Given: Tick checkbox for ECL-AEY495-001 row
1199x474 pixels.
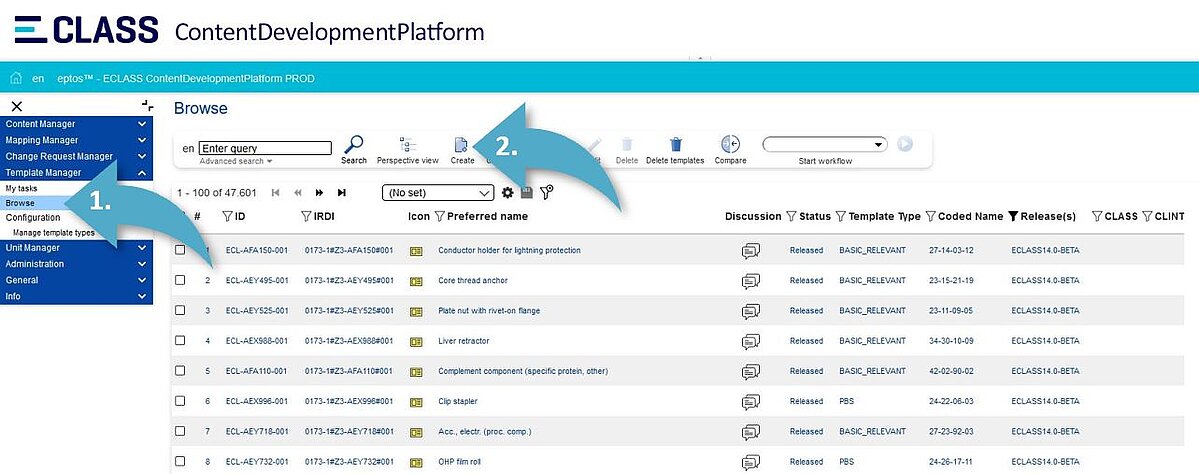Looking at the screenshot, I should click(180, 280).
